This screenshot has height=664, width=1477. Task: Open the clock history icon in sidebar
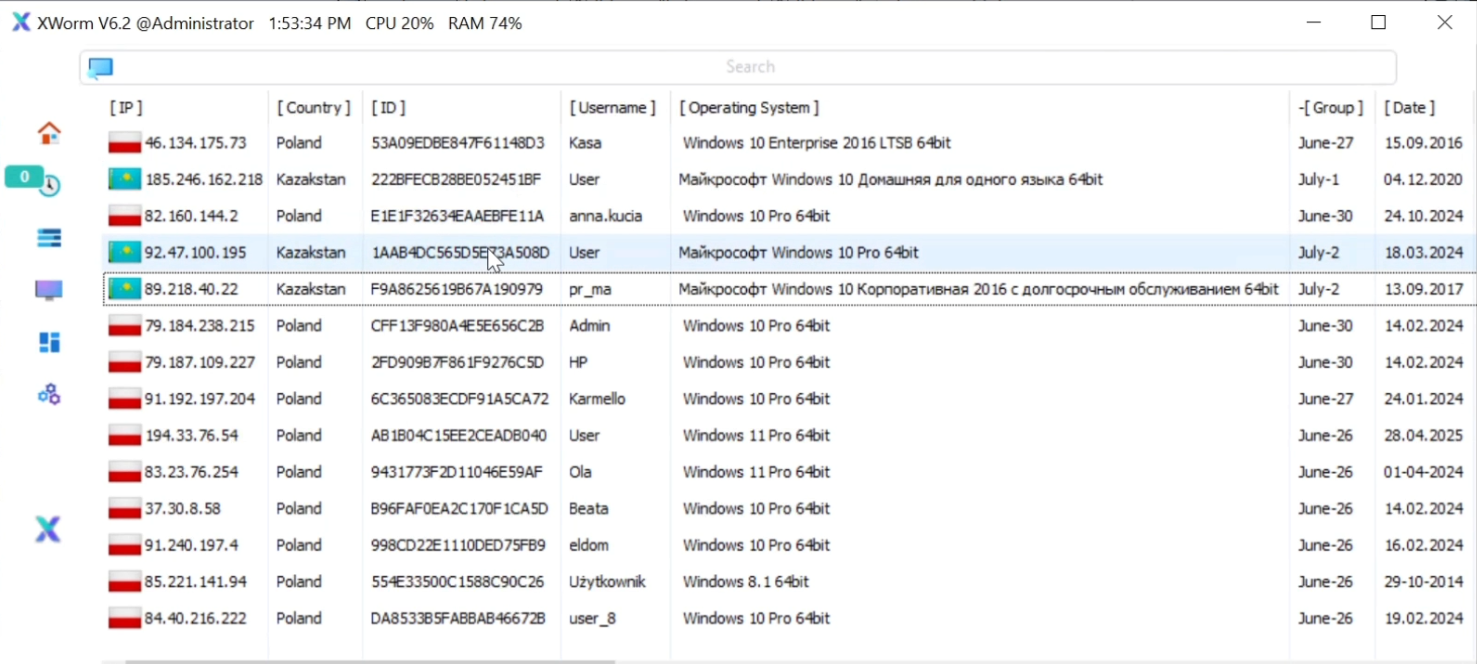pyautogui.click(x=50, y=186)
